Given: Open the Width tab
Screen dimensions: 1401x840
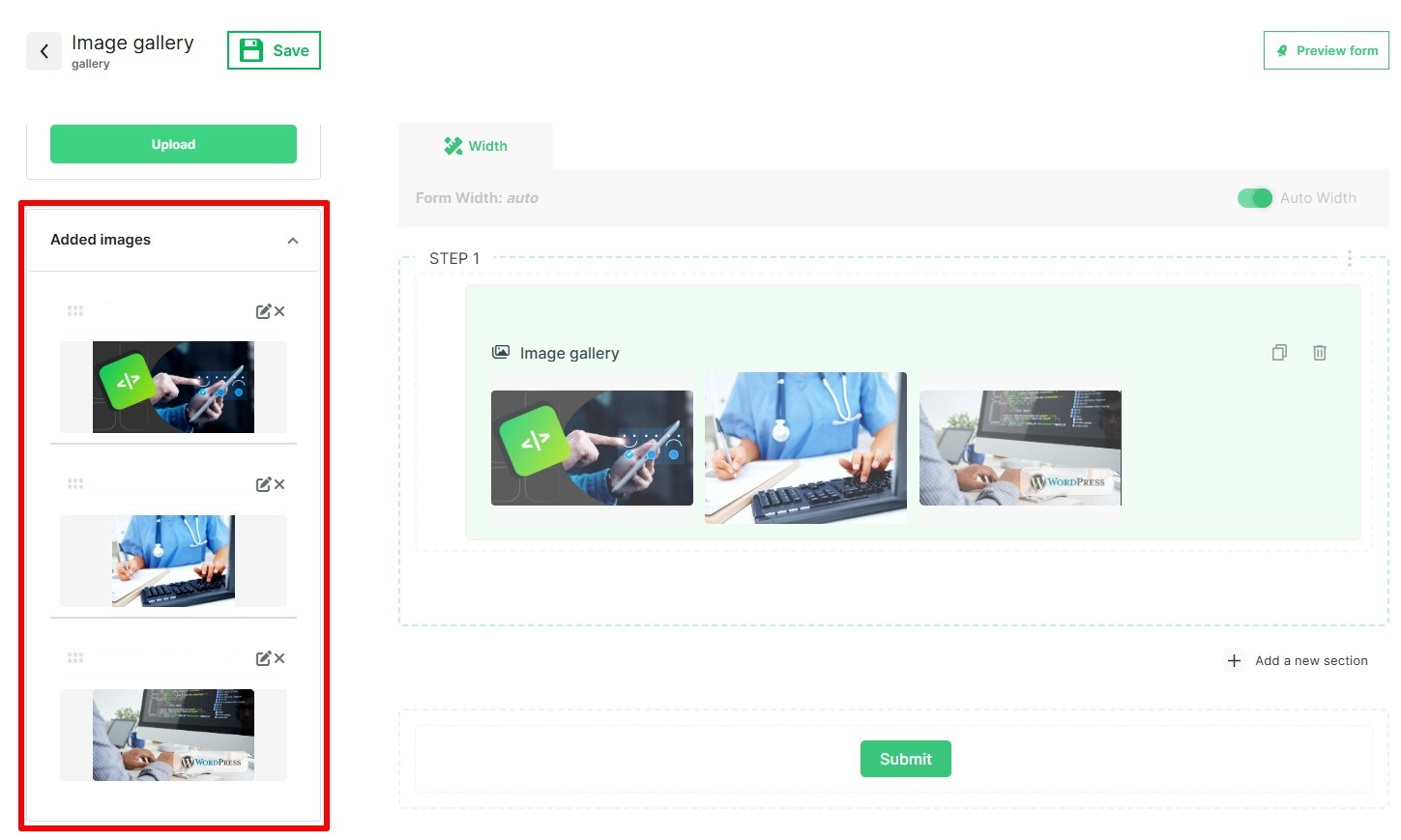Looking at the screenshot, I should [x=476, y=146].
